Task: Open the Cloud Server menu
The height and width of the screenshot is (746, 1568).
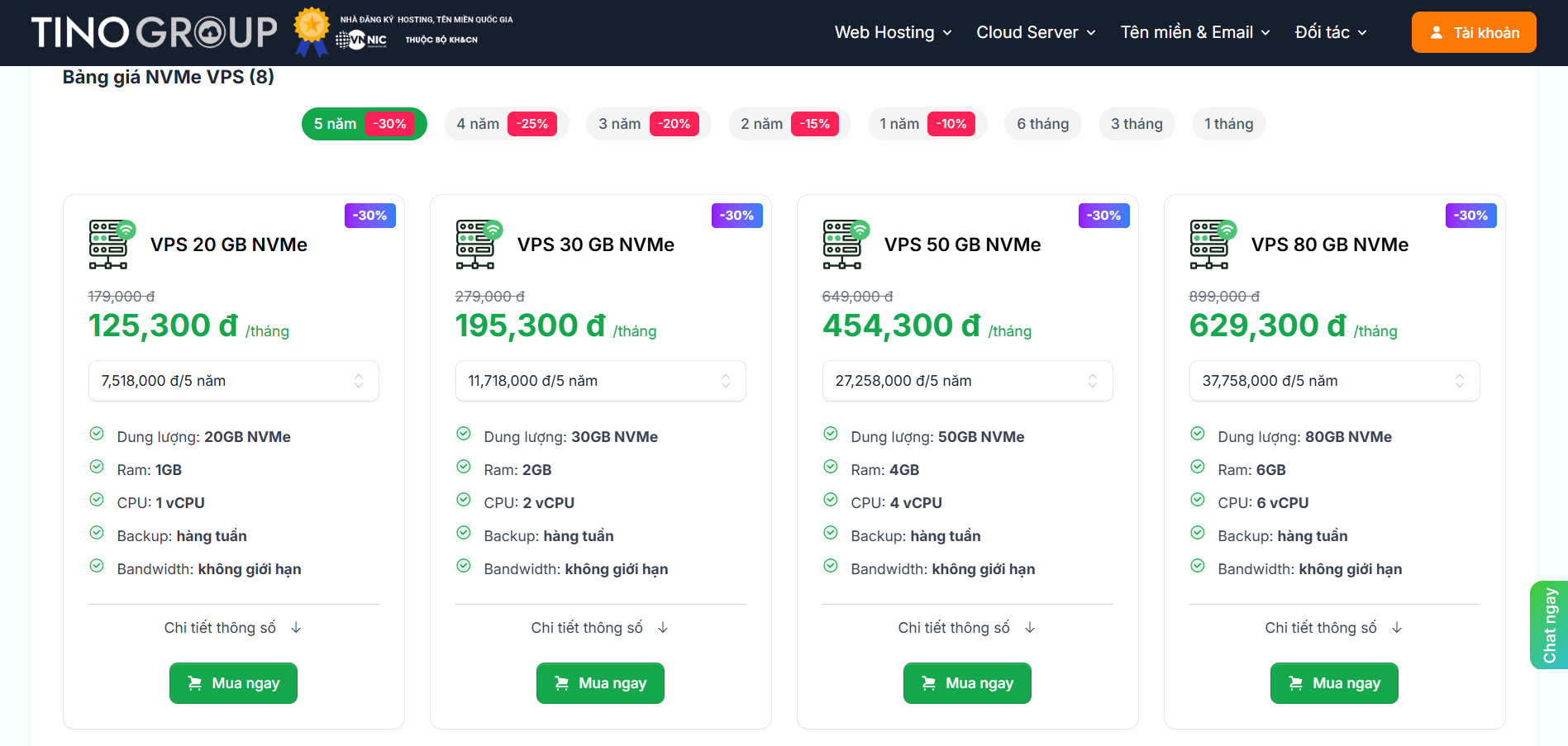Action: pos(1036,32)
